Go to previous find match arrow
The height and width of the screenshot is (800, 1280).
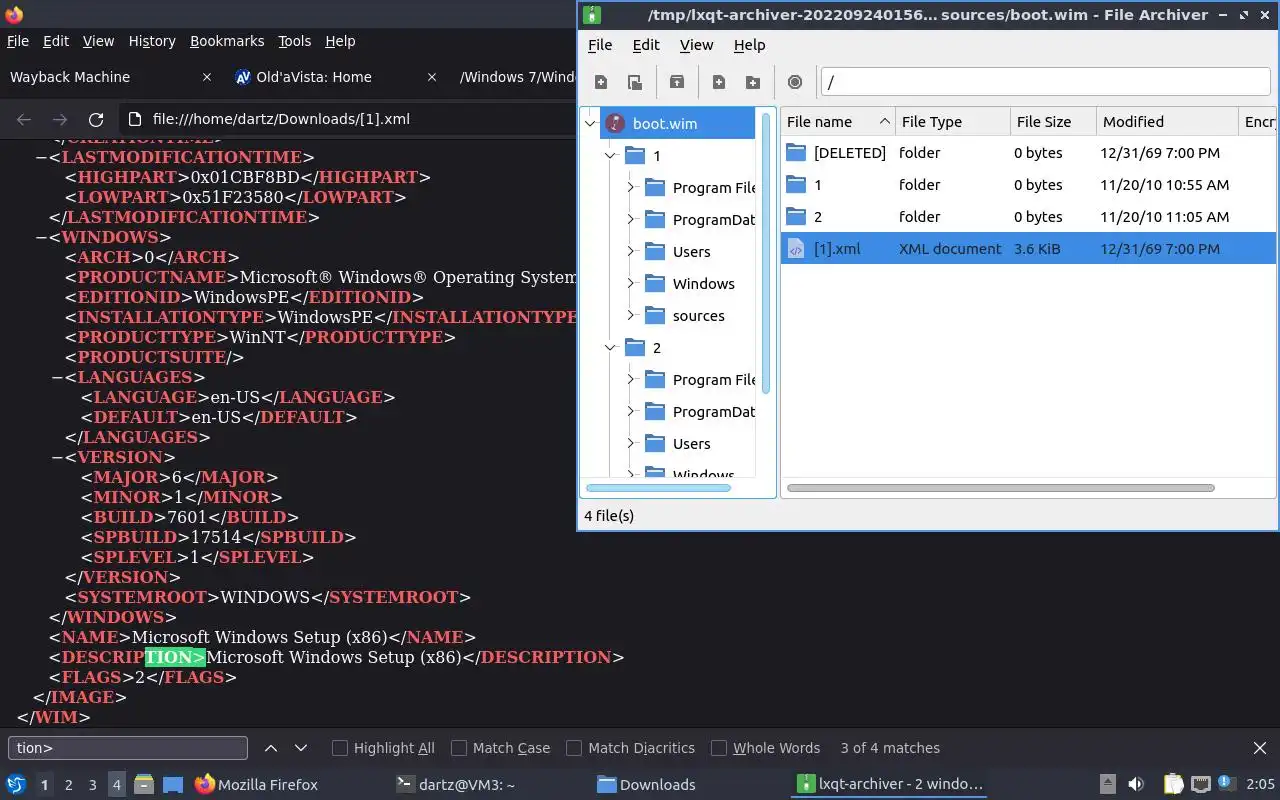tap(271, 748)
